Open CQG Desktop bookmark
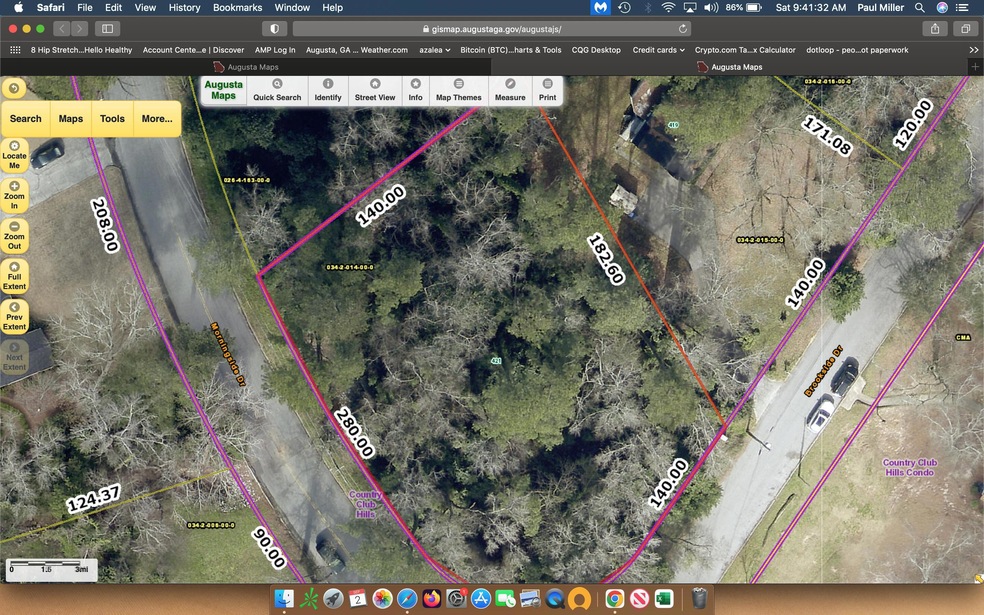This screenshot has height=615, width=984. (596, 50)
